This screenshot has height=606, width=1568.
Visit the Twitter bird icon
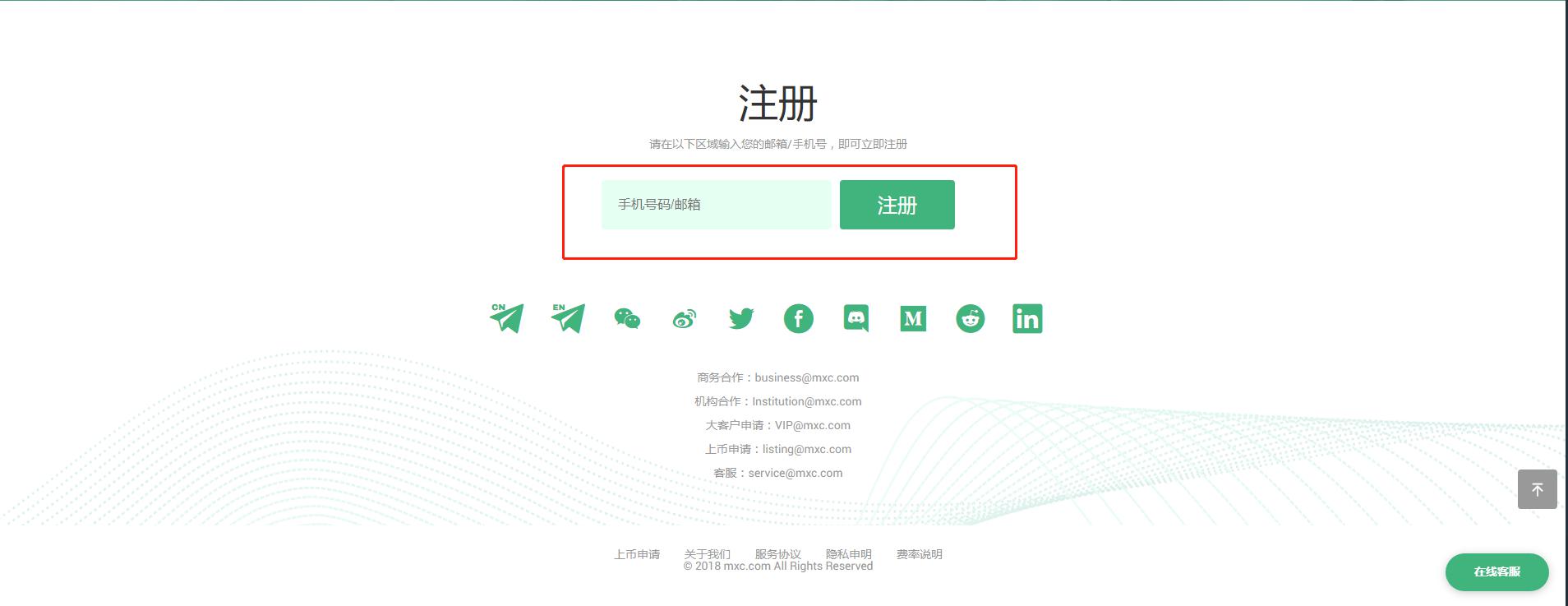[741, 318]
